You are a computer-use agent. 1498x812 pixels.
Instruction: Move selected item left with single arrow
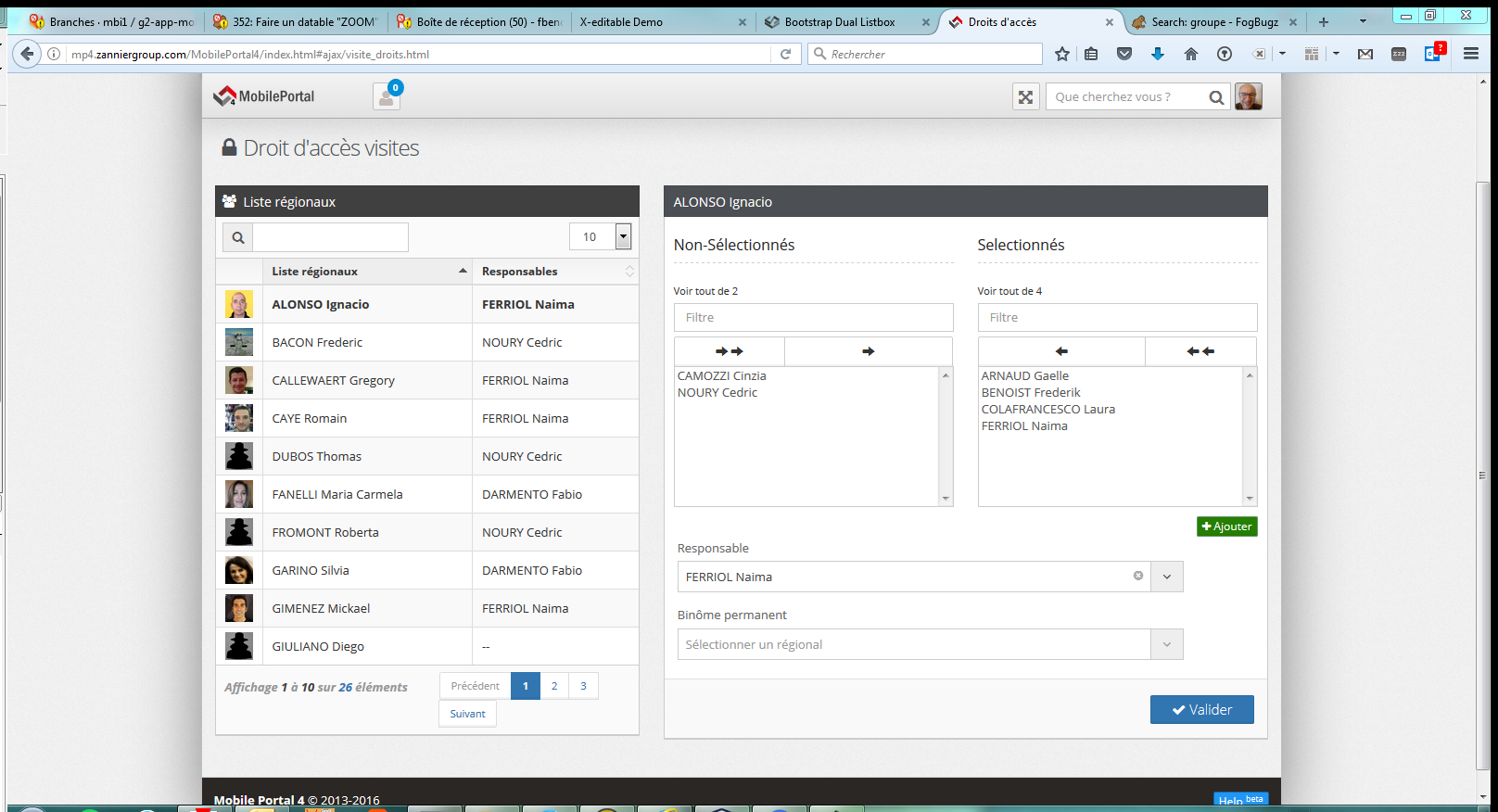pyautogui.click(x=1061, y=351)
